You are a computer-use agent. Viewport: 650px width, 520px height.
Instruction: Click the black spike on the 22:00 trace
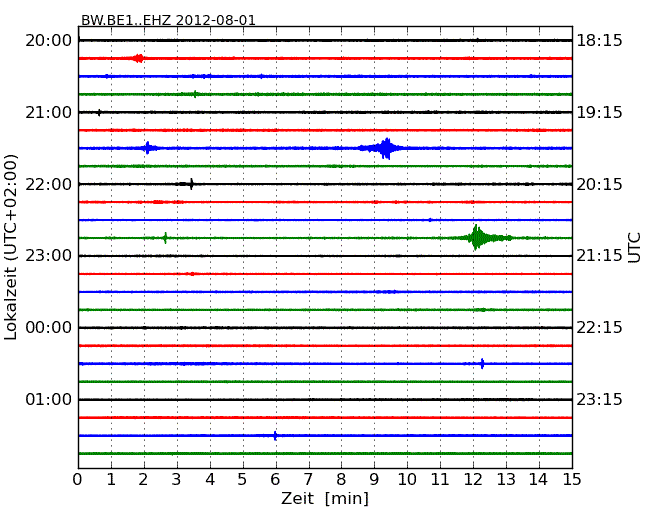point(191,184)
